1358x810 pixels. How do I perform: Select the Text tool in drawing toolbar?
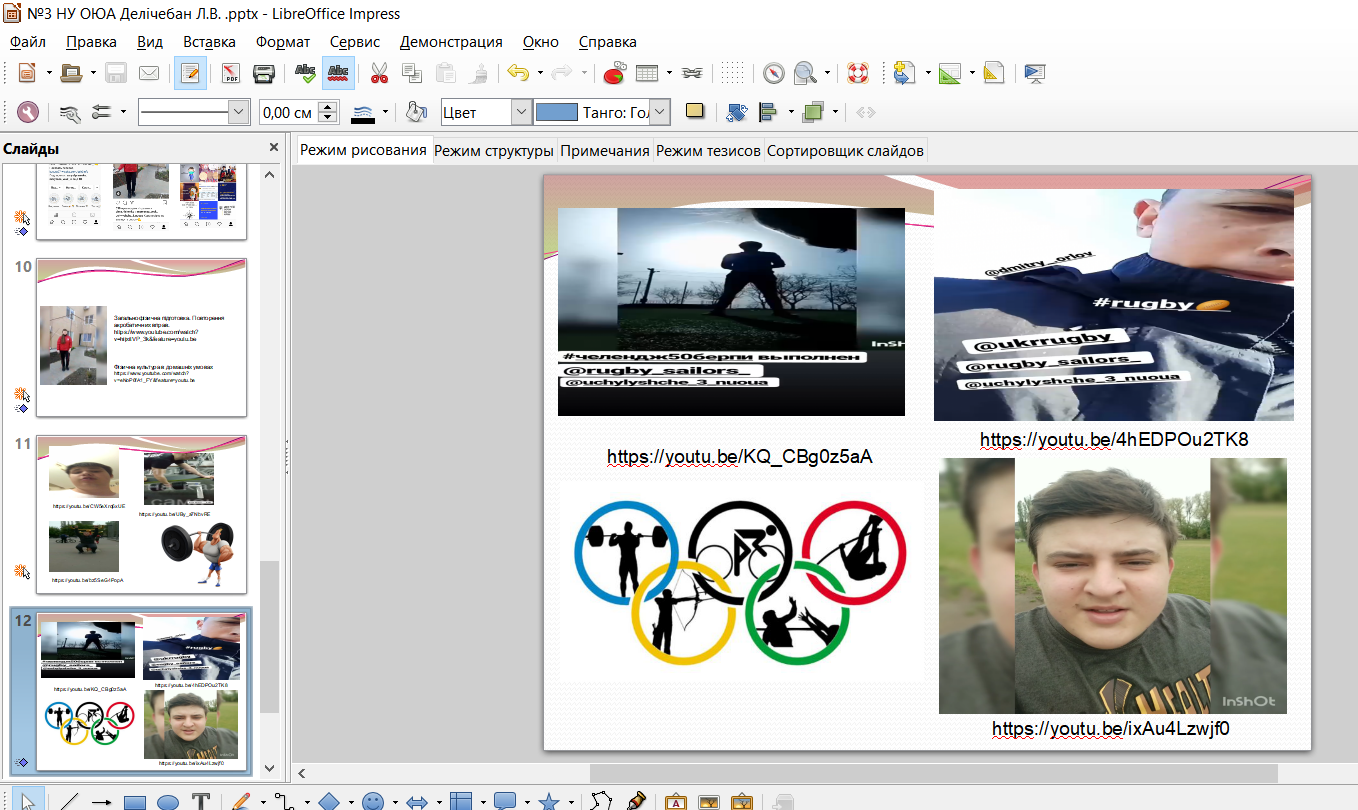[200, 801]
